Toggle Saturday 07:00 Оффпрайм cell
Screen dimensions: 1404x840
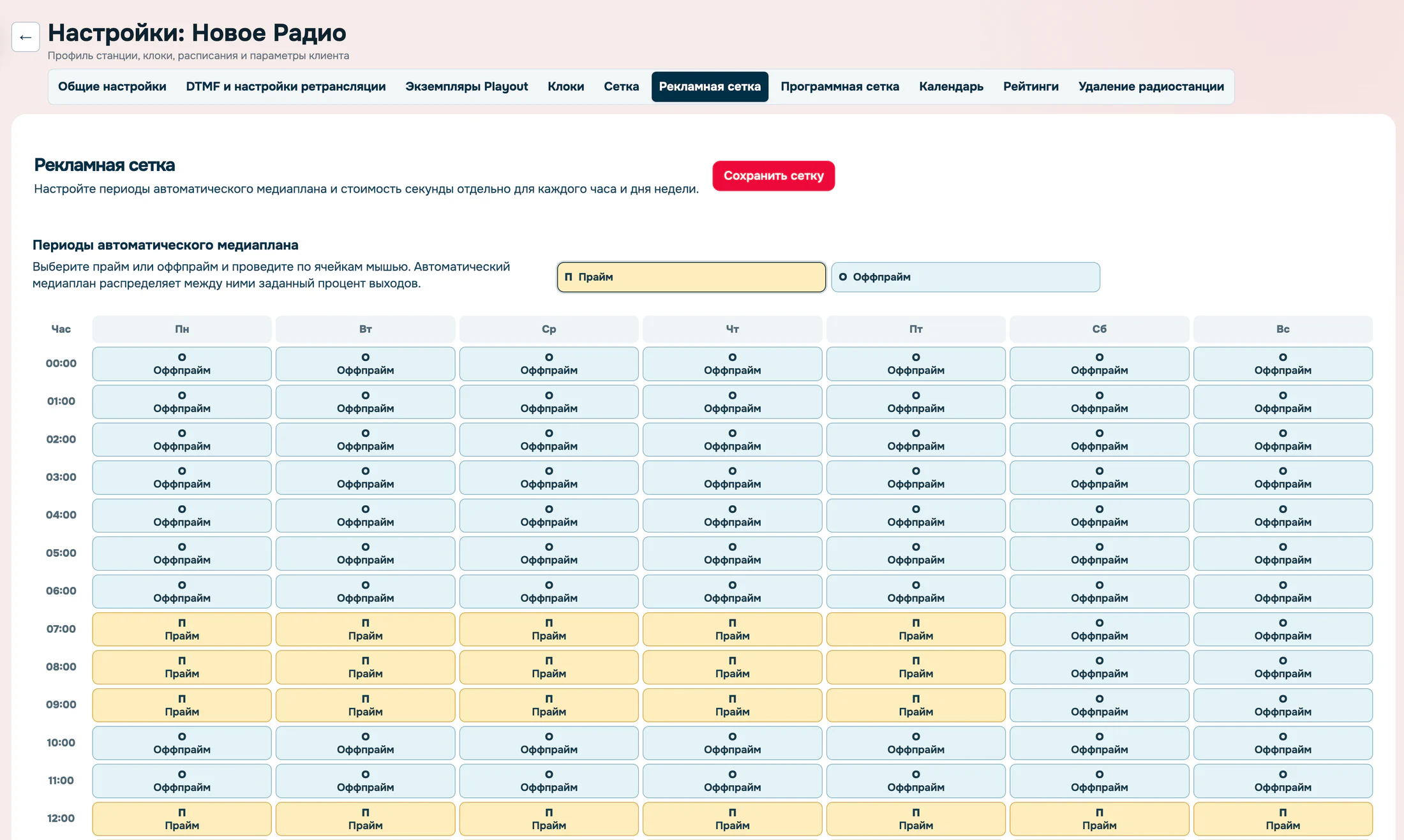pyautogui.click(x=1100, y=630)
